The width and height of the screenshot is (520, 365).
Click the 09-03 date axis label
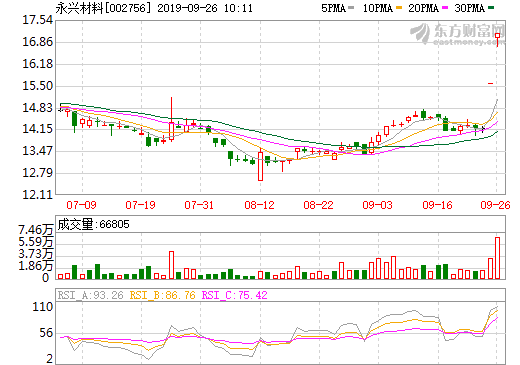pos(378,205)
